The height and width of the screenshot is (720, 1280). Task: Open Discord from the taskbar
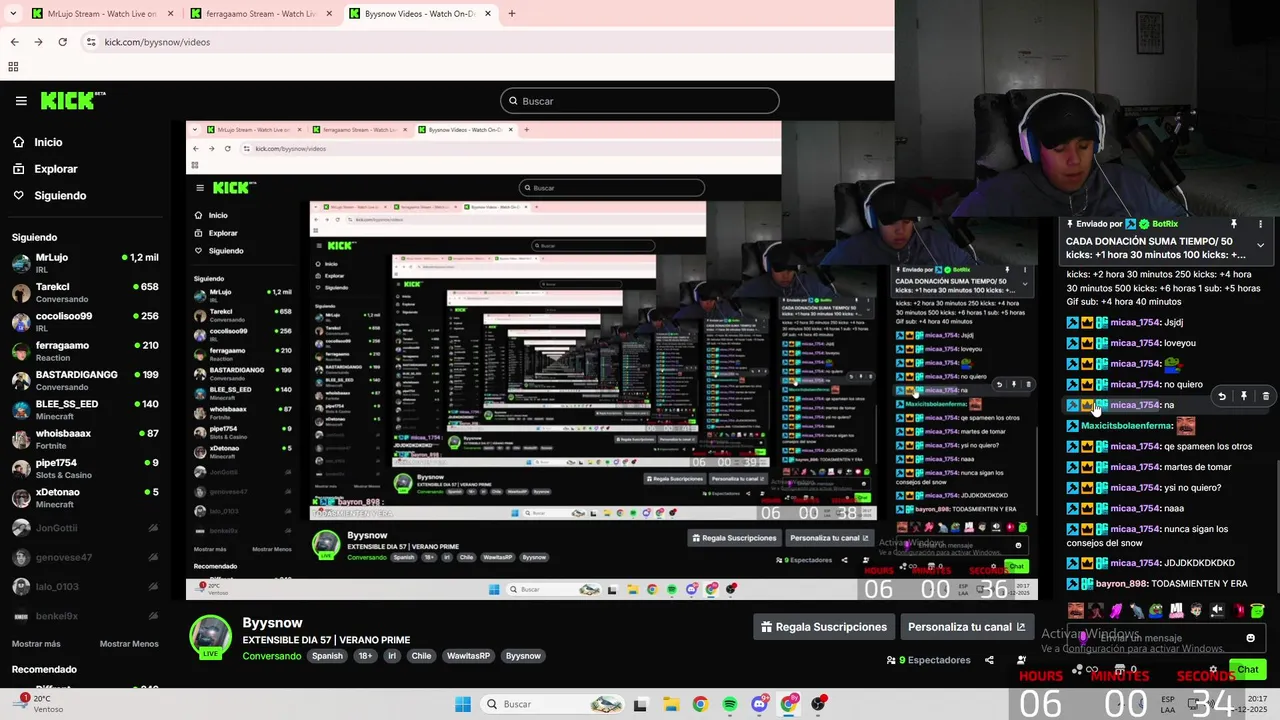tap(759, 704)
